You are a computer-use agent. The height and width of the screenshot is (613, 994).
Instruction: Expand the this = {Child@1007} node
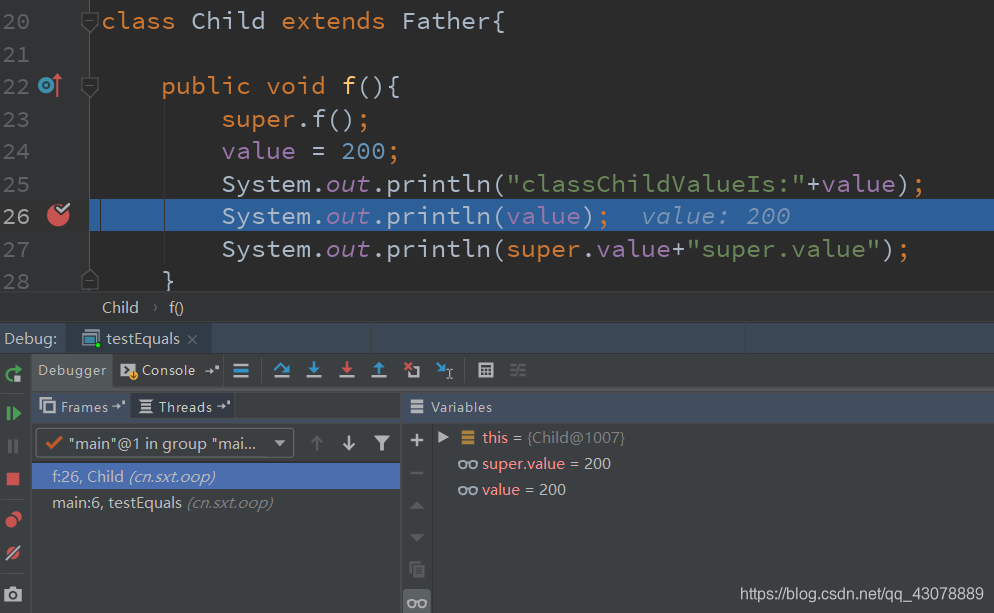point(443,437)
